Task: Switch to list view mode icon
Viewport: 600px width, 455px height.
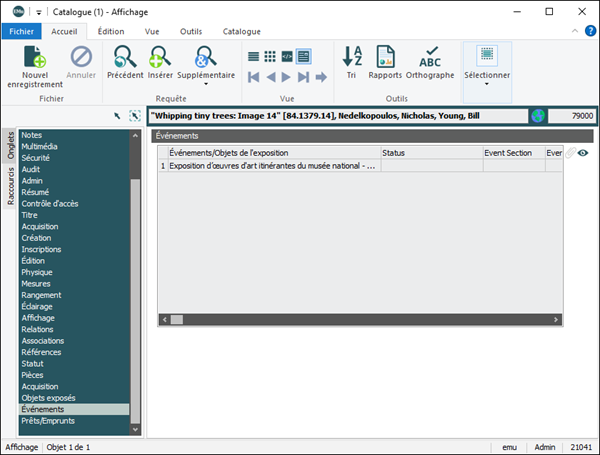Action: pyautogui.click(x=254, y=56)
